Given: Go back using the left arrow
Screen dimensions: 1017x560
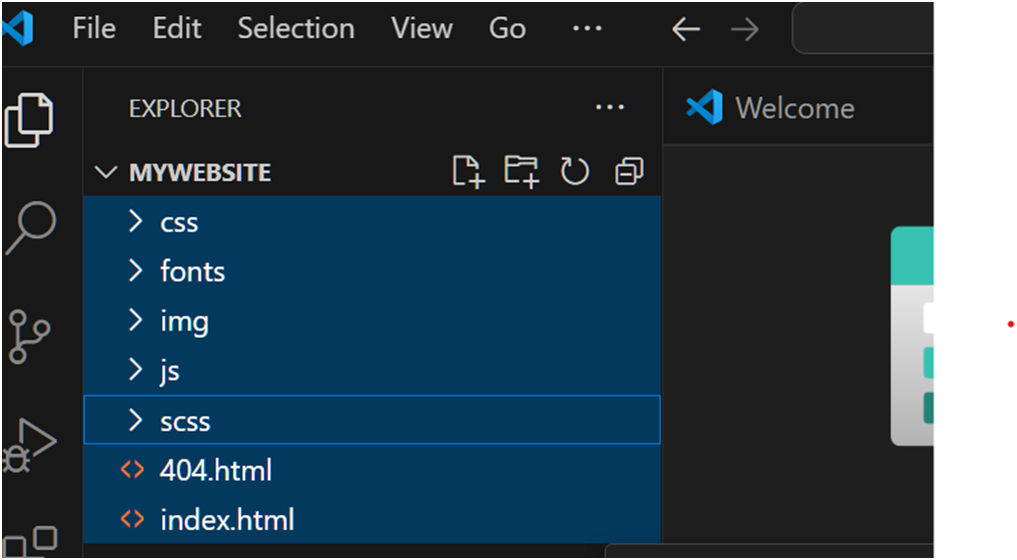Looking at the screenshot, I should pyautogui.click(x=686, y=29).
